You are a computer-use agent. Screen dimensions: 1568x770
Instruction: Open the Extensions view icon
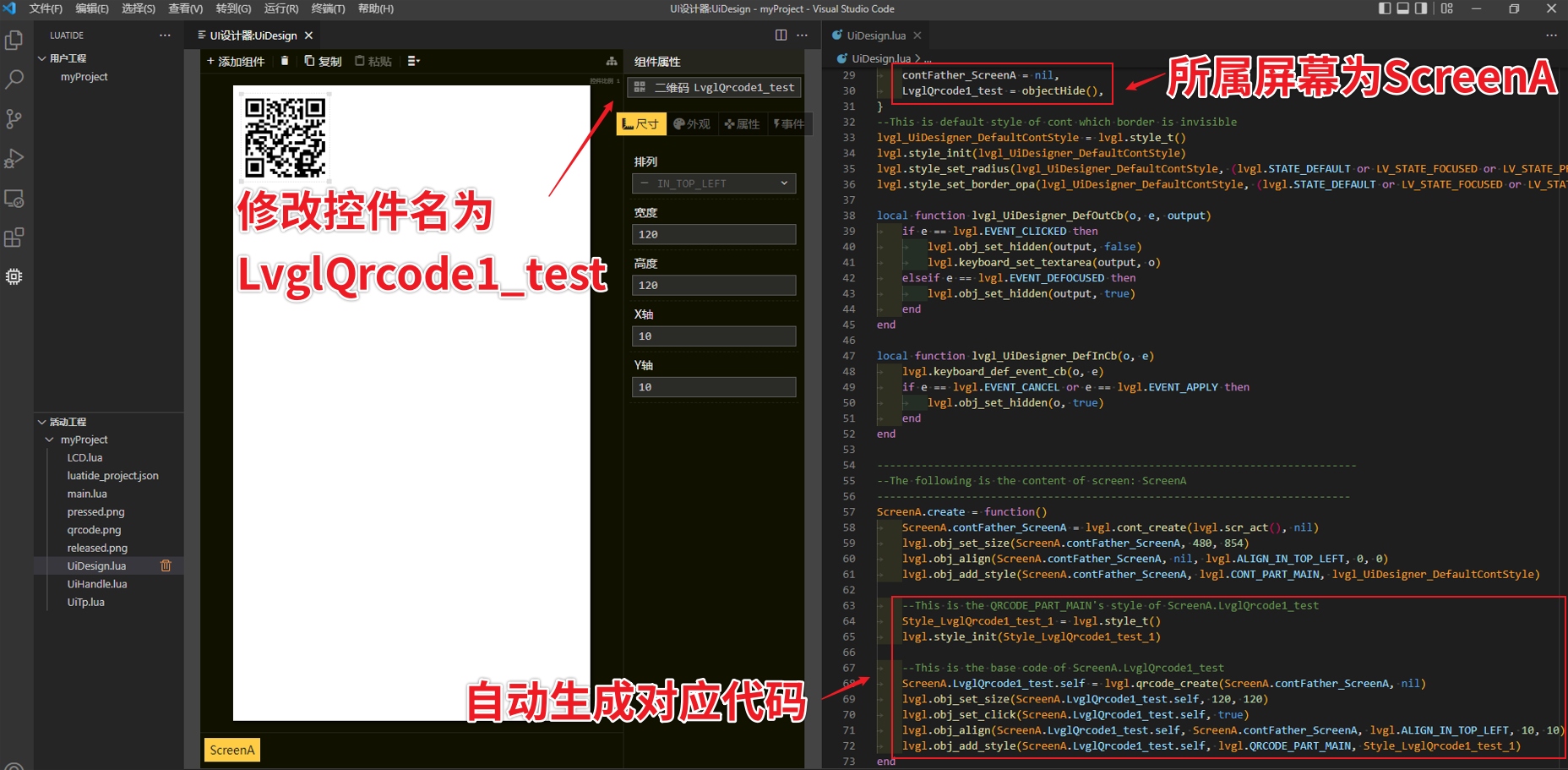[x=14, y=238]
